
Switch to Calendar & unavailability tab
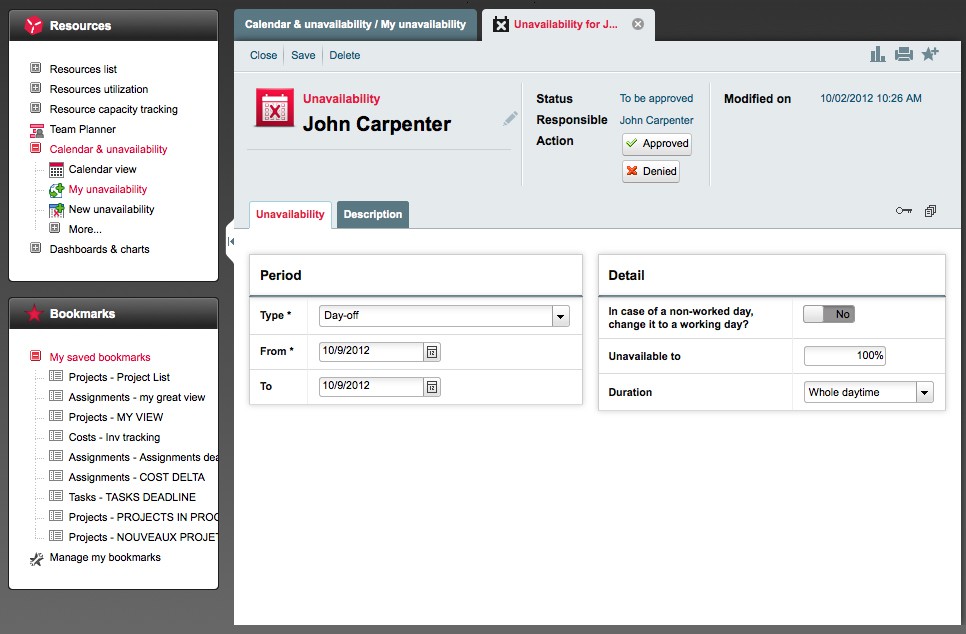tap(355, 24)
